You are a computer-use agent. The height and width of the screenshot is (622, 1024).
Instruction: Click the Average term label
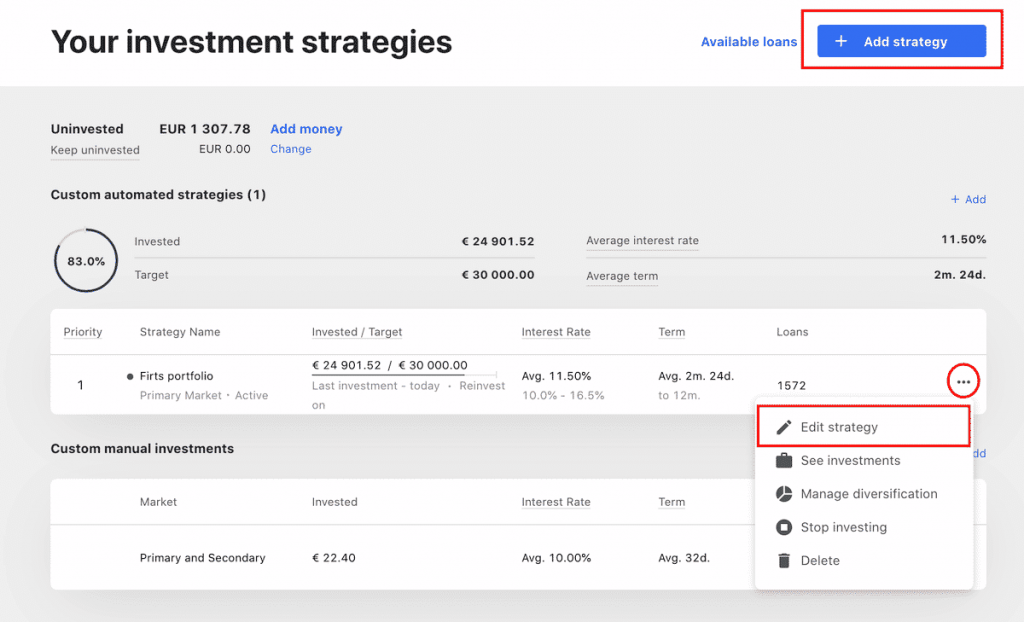coord(622,276)
